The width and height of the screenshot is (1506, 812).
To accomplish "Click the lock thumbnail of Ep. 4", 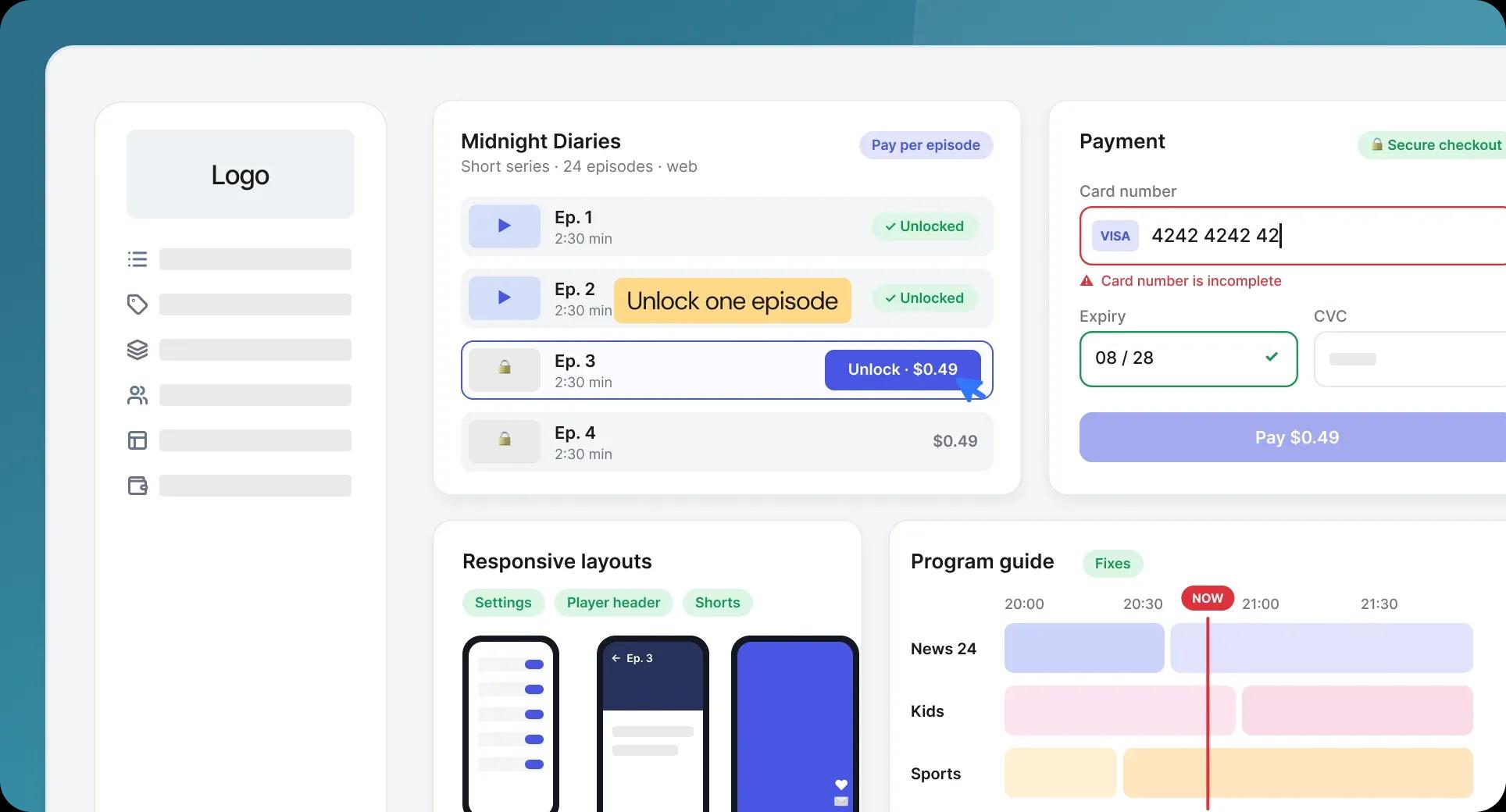I will point(505,442).
